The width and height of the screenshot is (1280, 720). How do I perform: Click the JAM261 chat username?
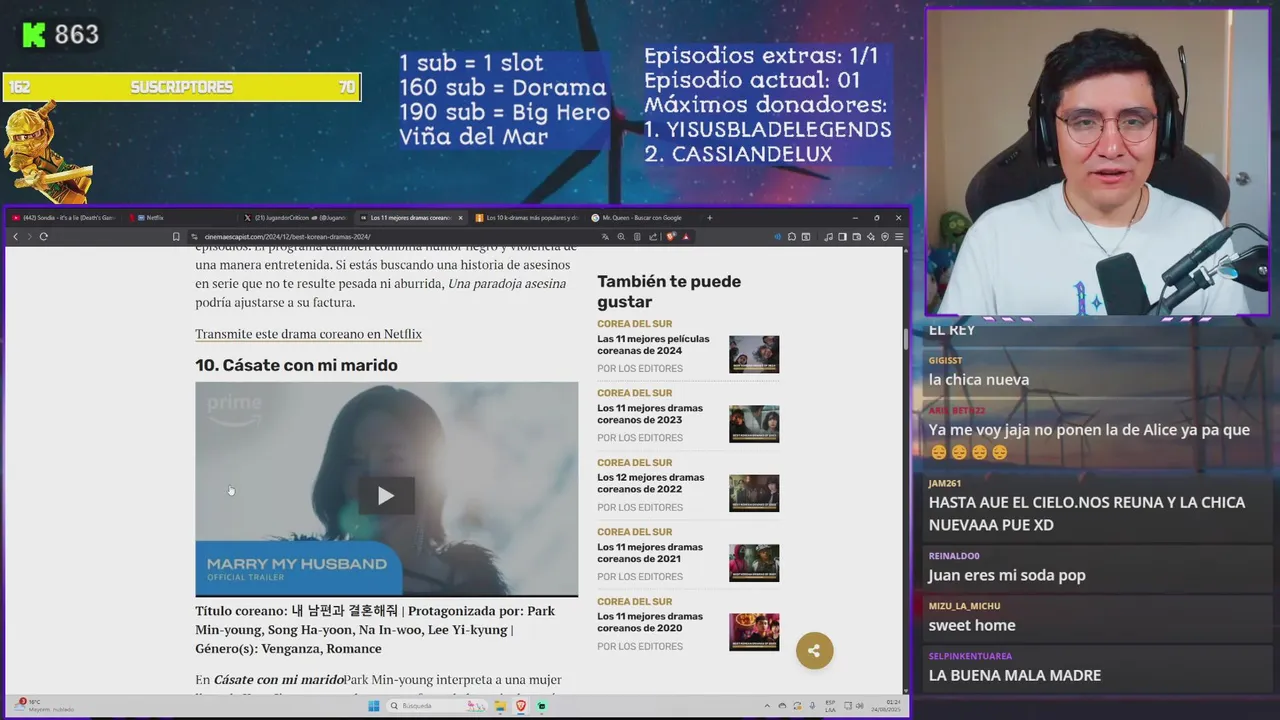(944, 483)
